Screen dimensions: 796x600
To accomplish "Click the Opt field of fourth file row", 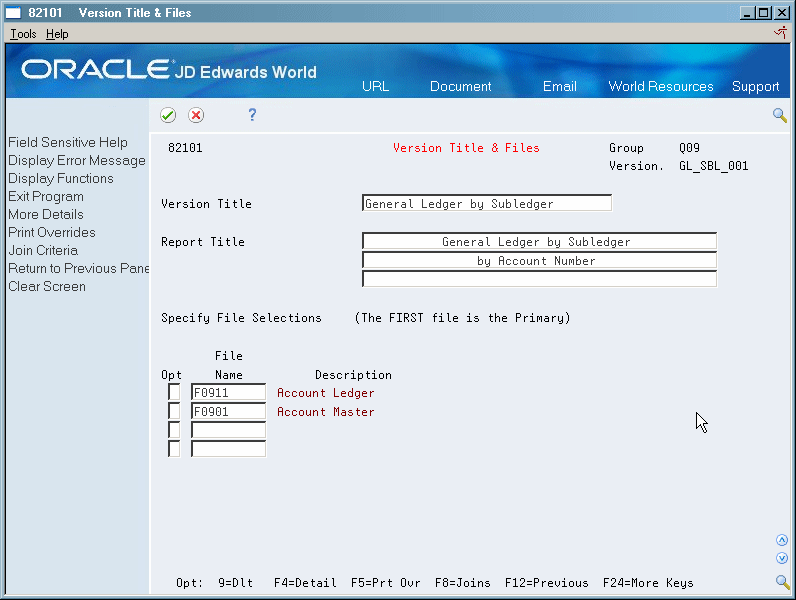I will 174,449.
